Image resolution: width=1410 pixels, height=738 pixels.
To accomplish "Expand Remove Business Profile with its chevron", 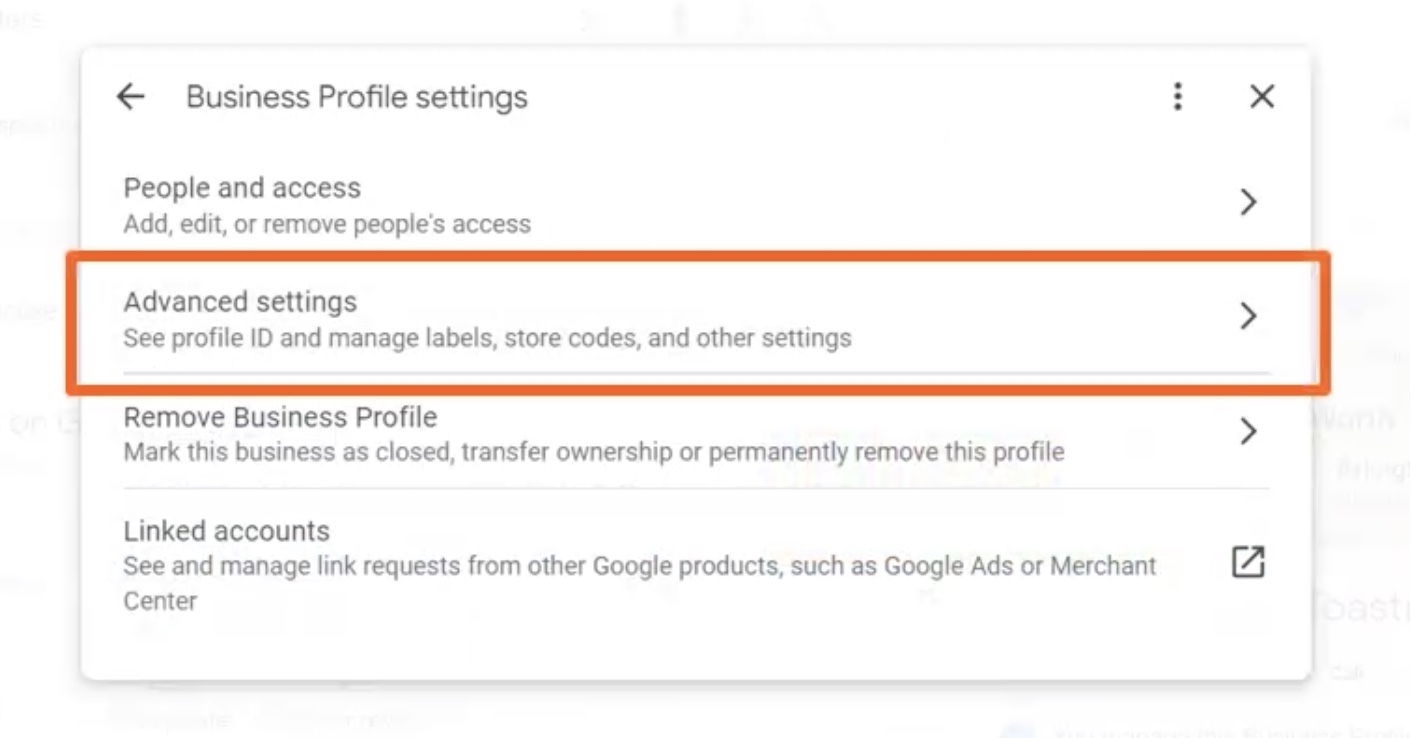I will click(1248, 432).
